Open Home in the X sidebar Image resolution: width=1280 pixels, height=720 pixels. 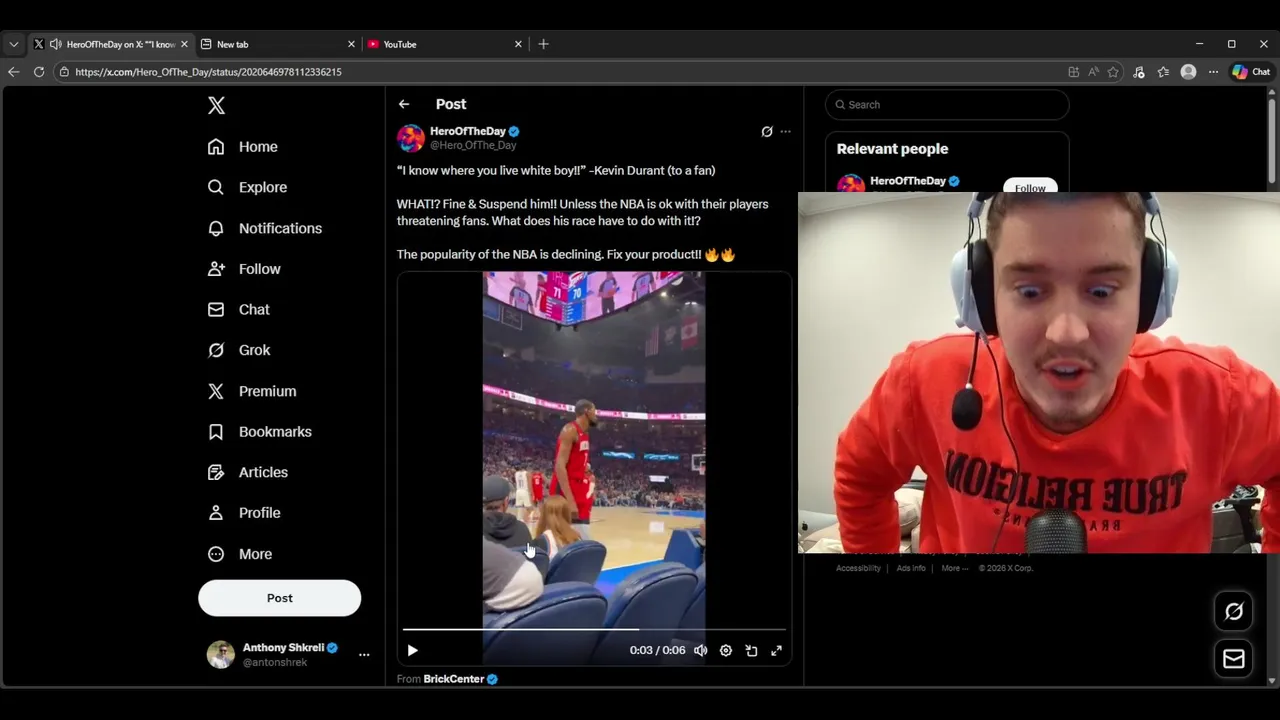[242, 147]
